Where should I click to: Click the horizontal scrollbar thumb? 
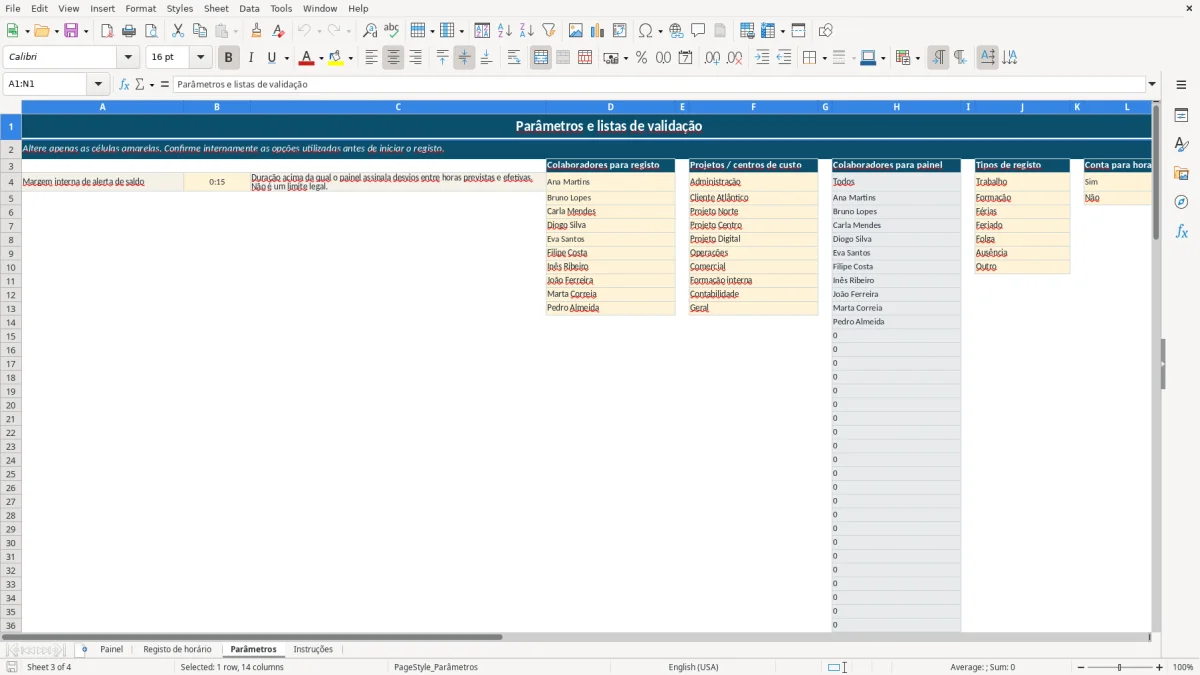[253, 637]
